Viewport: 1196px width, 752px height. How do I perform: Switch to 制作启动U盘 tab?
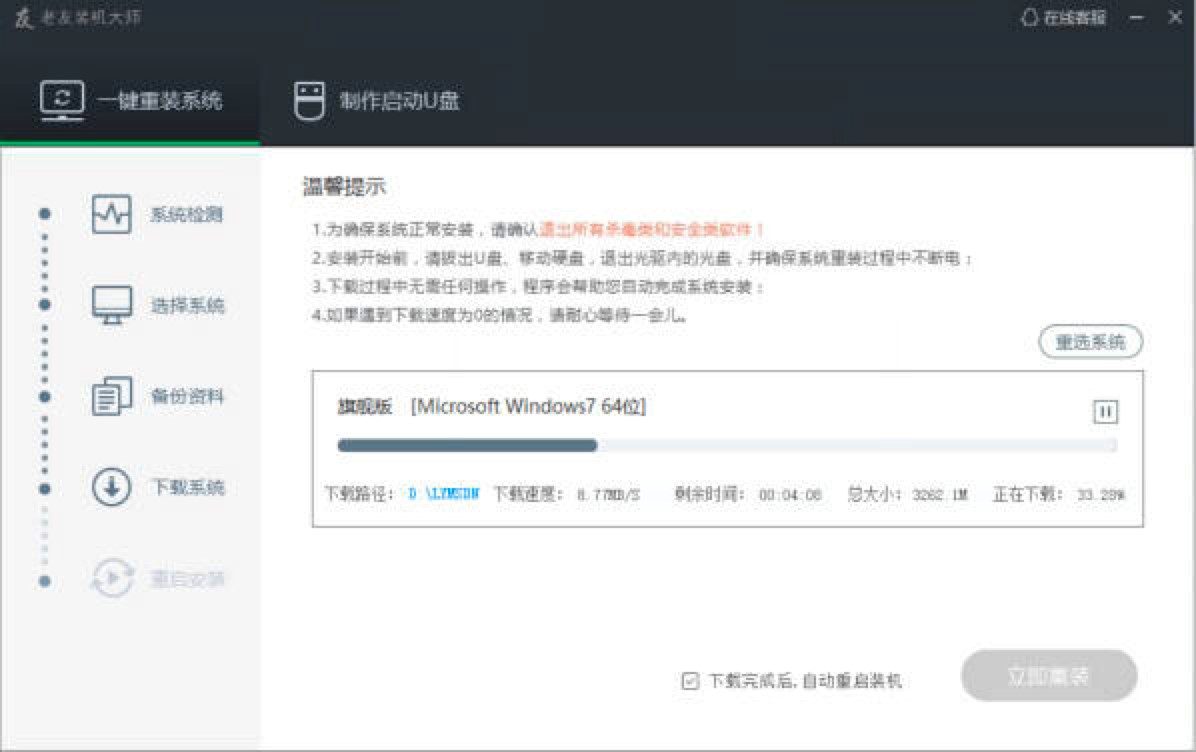point(377,101)
